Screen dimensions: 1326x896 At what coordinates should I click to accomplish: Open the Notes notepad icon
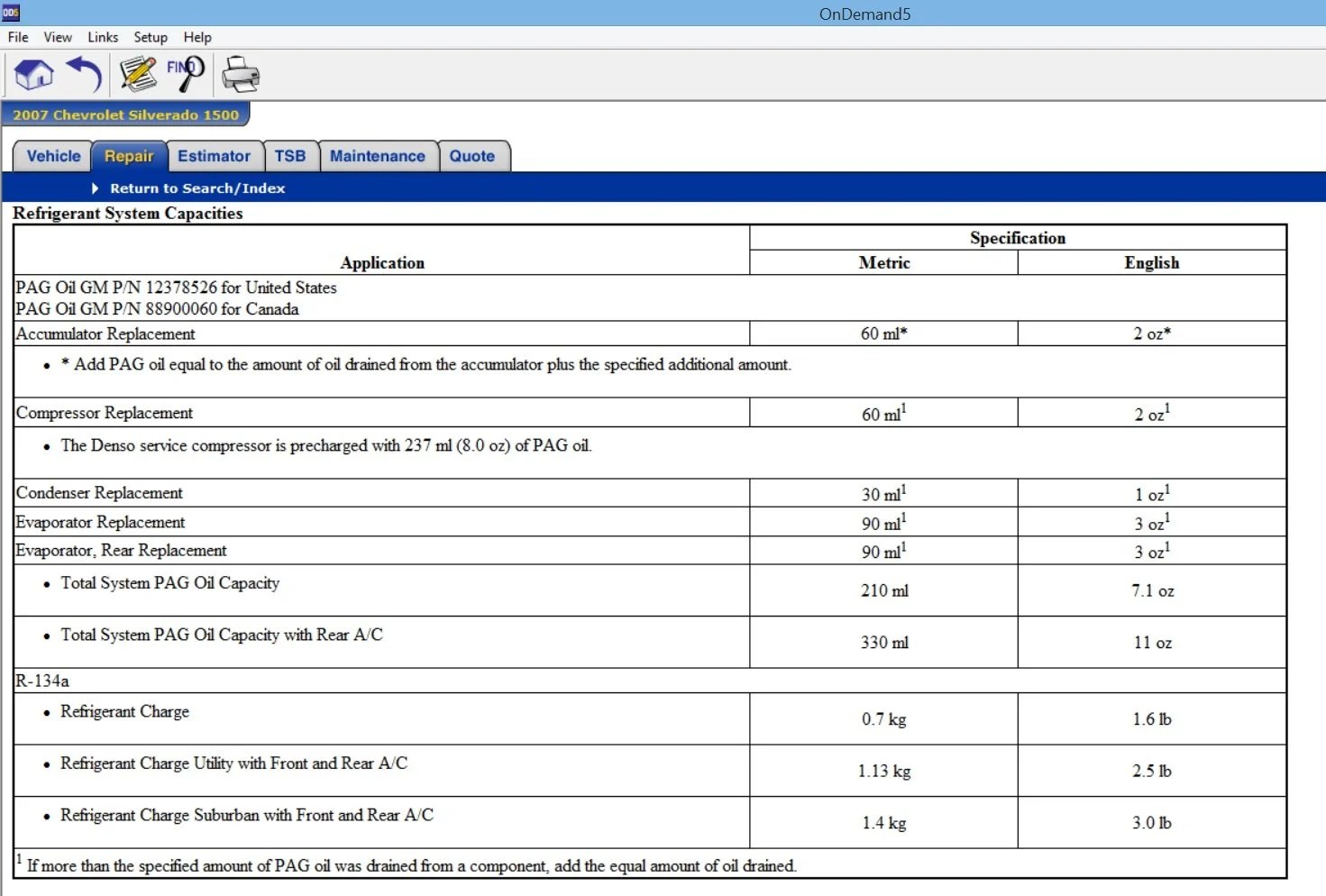tap(139, 74)
